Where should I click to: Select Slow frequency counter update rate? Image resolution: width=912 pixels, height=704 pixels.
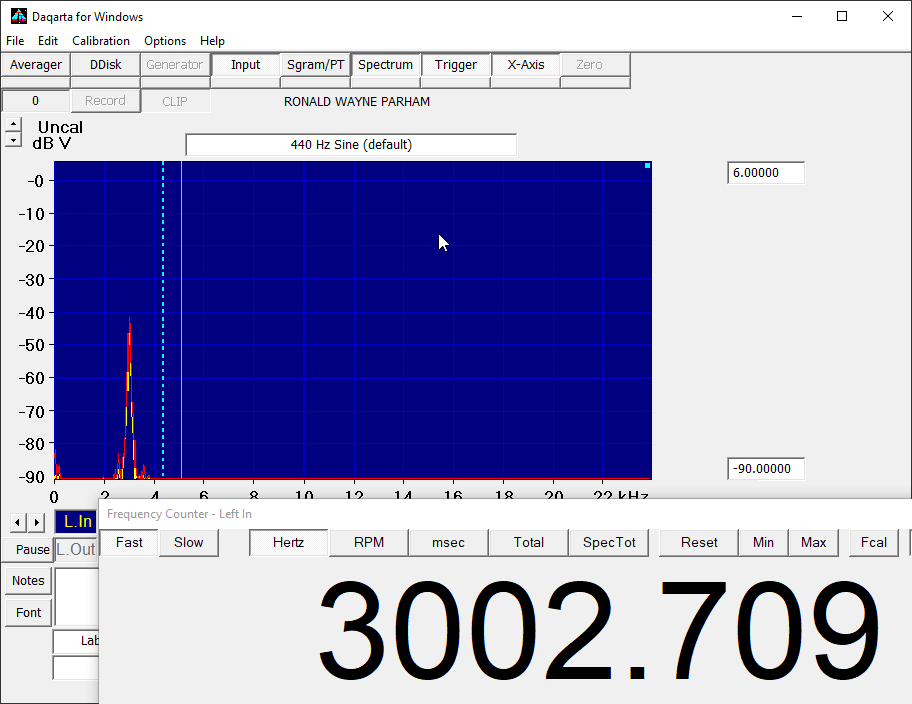188,542
